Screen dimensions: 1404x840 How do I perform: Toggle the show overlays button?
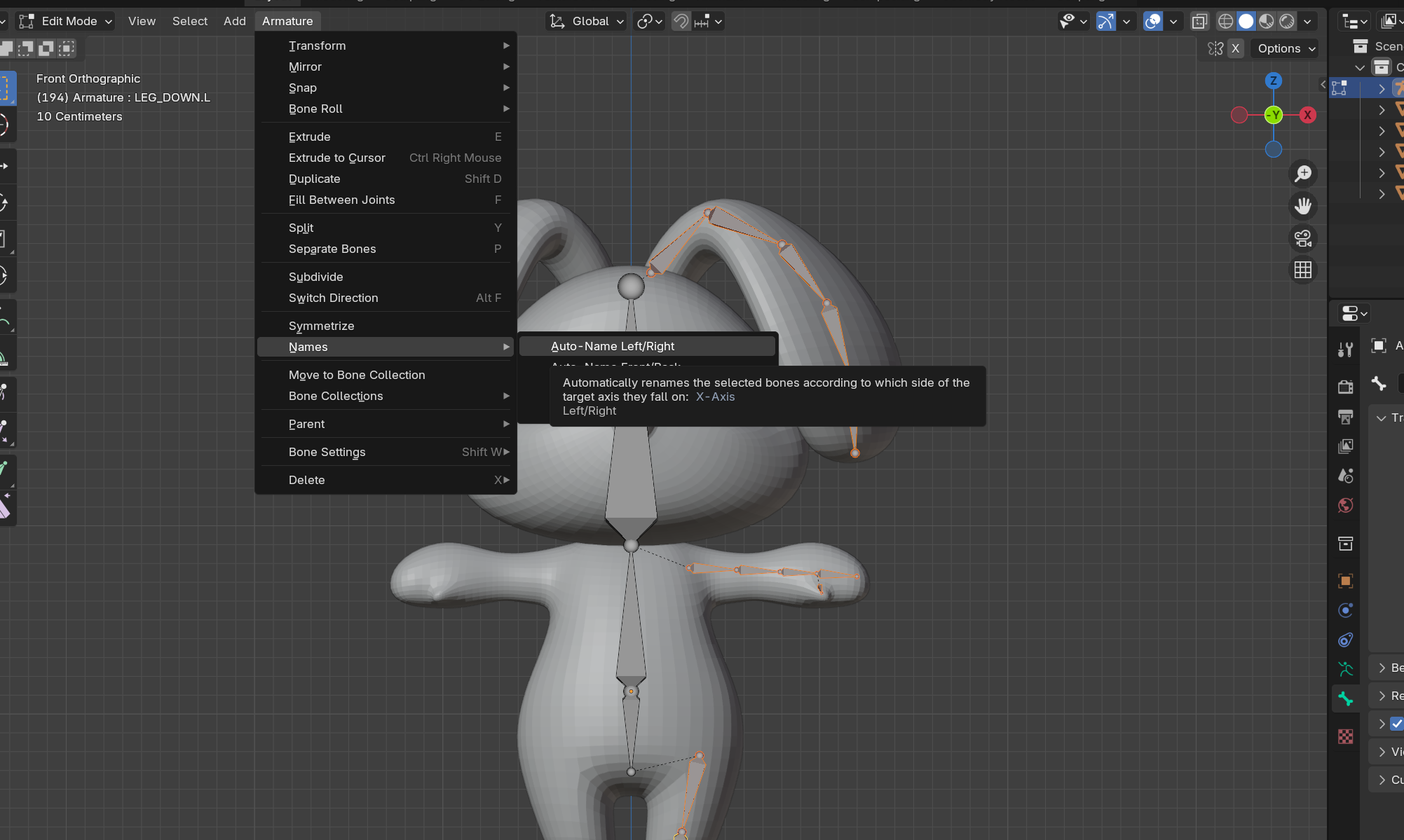pos(1153,21)
